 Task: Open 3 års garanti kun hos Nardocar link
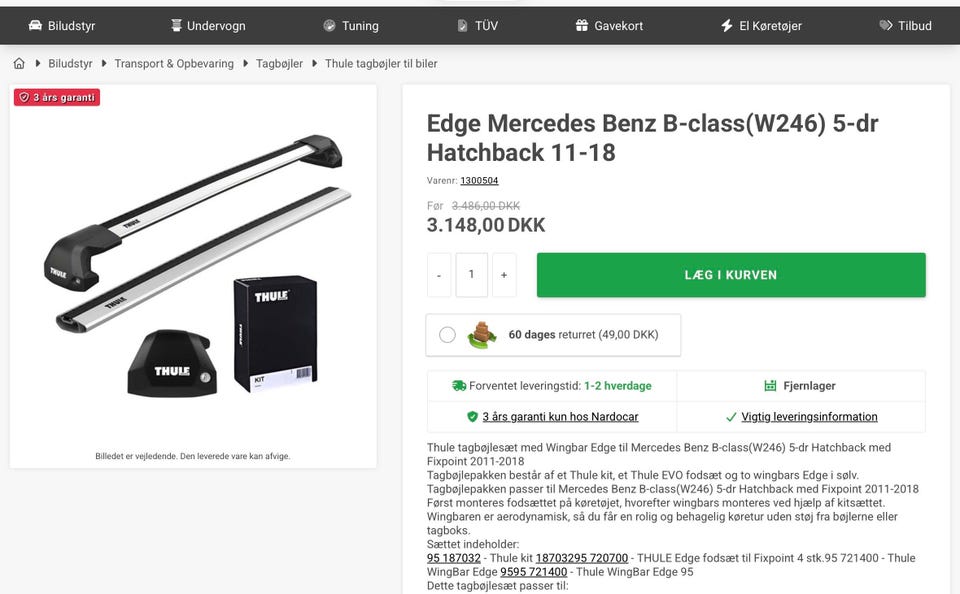(560, 417)
